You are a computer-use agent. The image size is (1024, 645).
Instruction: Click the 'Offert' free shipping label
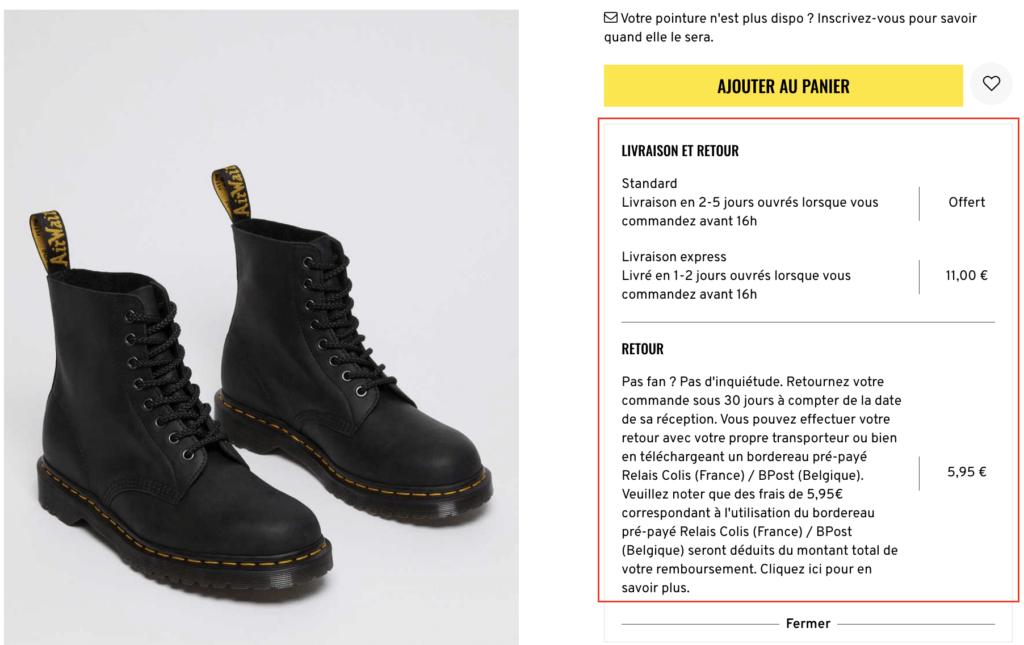tap(966, 202)
